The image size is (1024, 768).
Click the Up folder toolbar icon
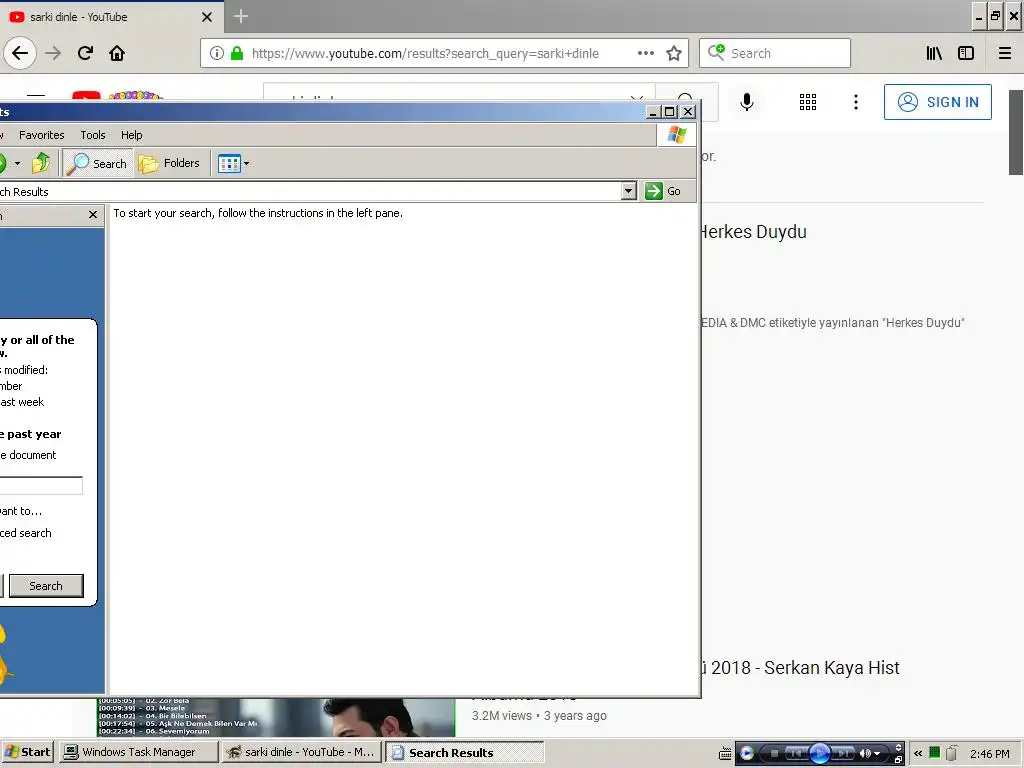pos(40,163)
